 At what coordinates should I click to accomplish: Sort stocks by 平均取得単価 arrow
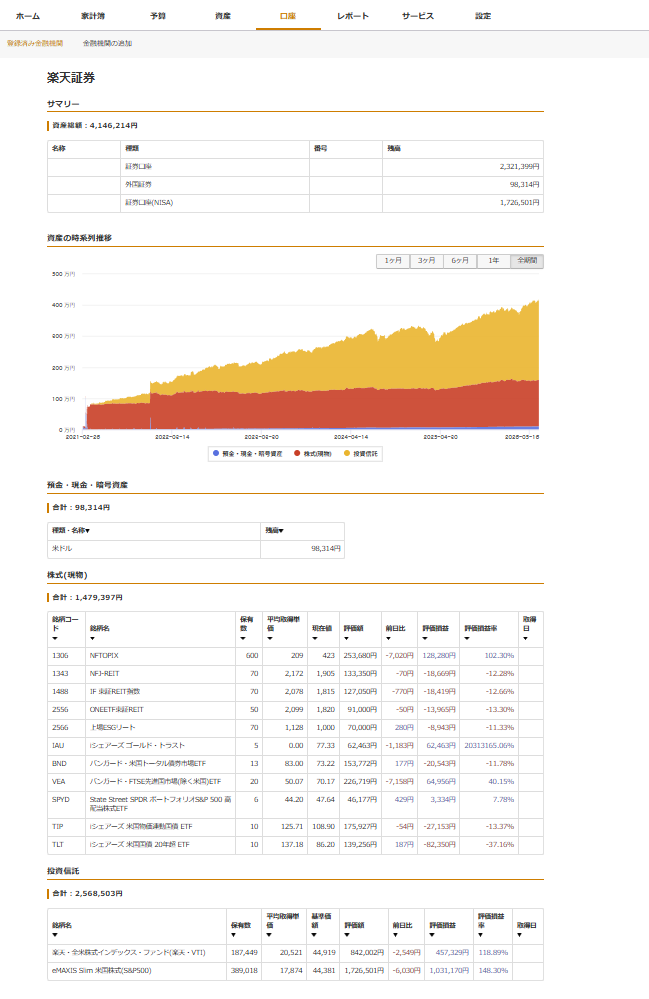(270, 638)
